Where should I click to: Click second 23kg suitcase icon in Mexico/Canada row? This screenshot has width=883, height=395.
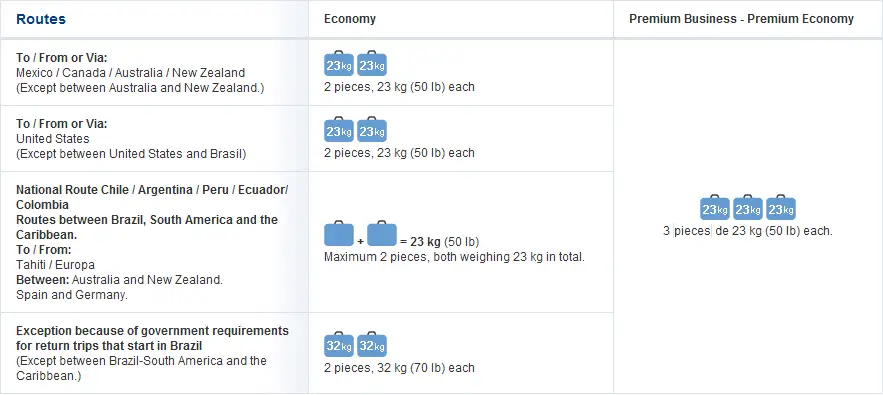(x=372, y=63)
